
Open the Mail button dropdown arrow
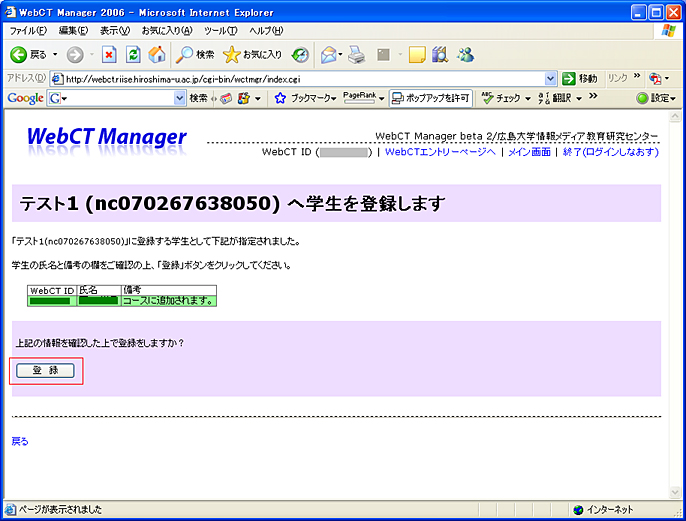(340, 55)
